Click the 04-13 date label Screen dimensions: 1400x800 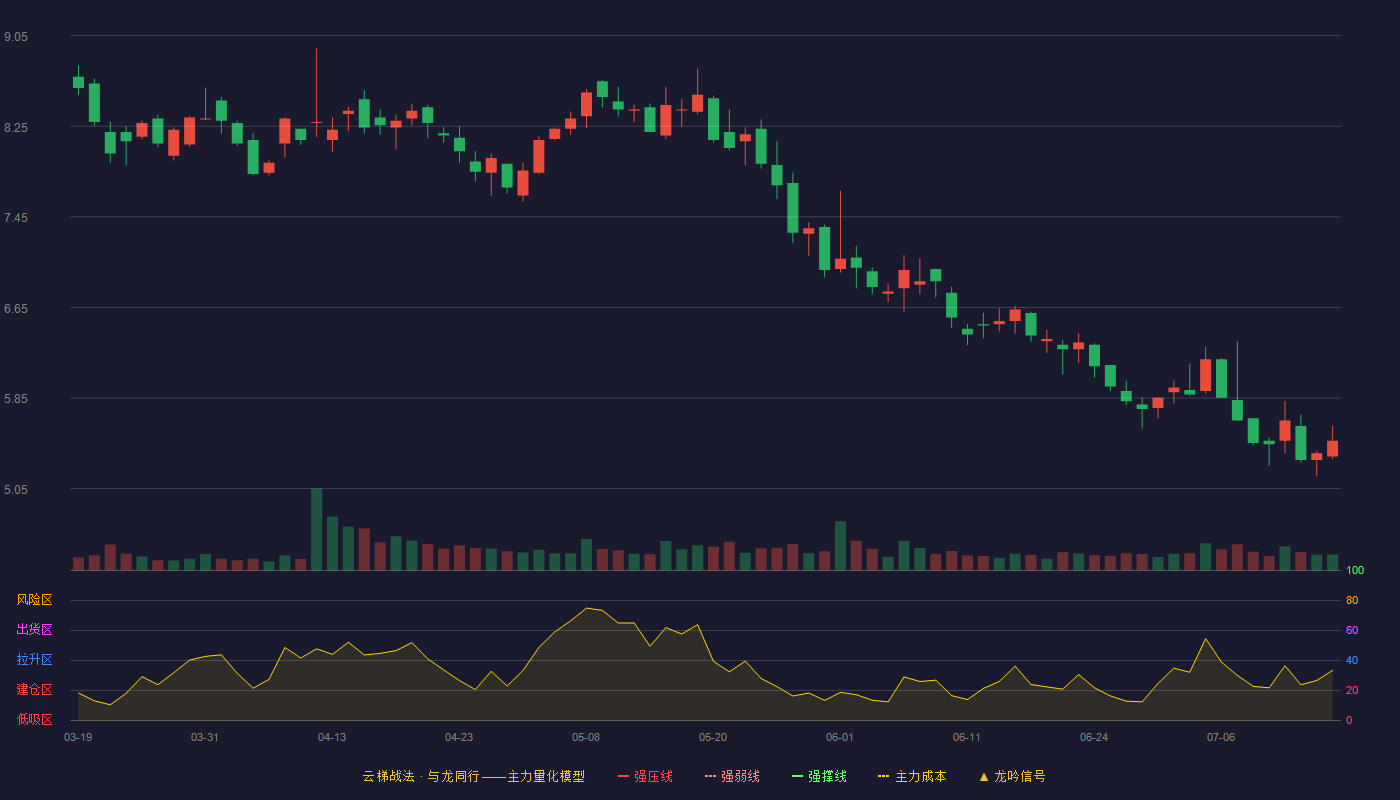pos(332,737)
